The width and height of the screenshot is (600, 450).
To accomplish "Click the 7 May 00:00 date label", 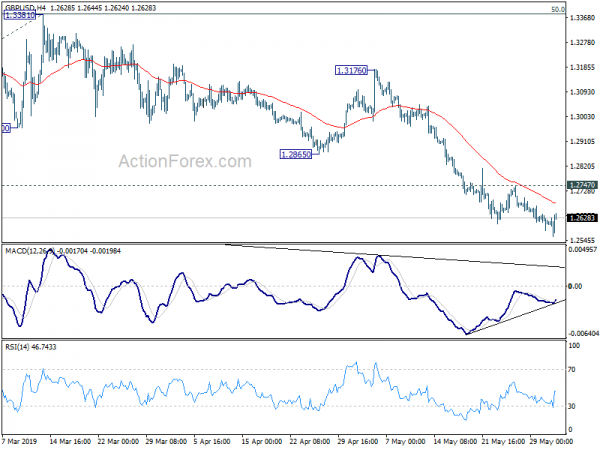I will [x=405, y=442].
